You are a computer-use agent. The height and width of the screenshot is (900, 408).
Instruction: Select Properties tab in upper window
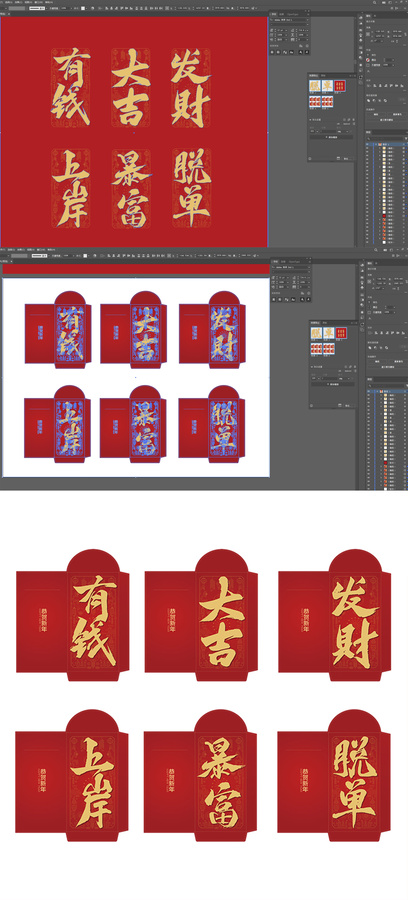368,16
